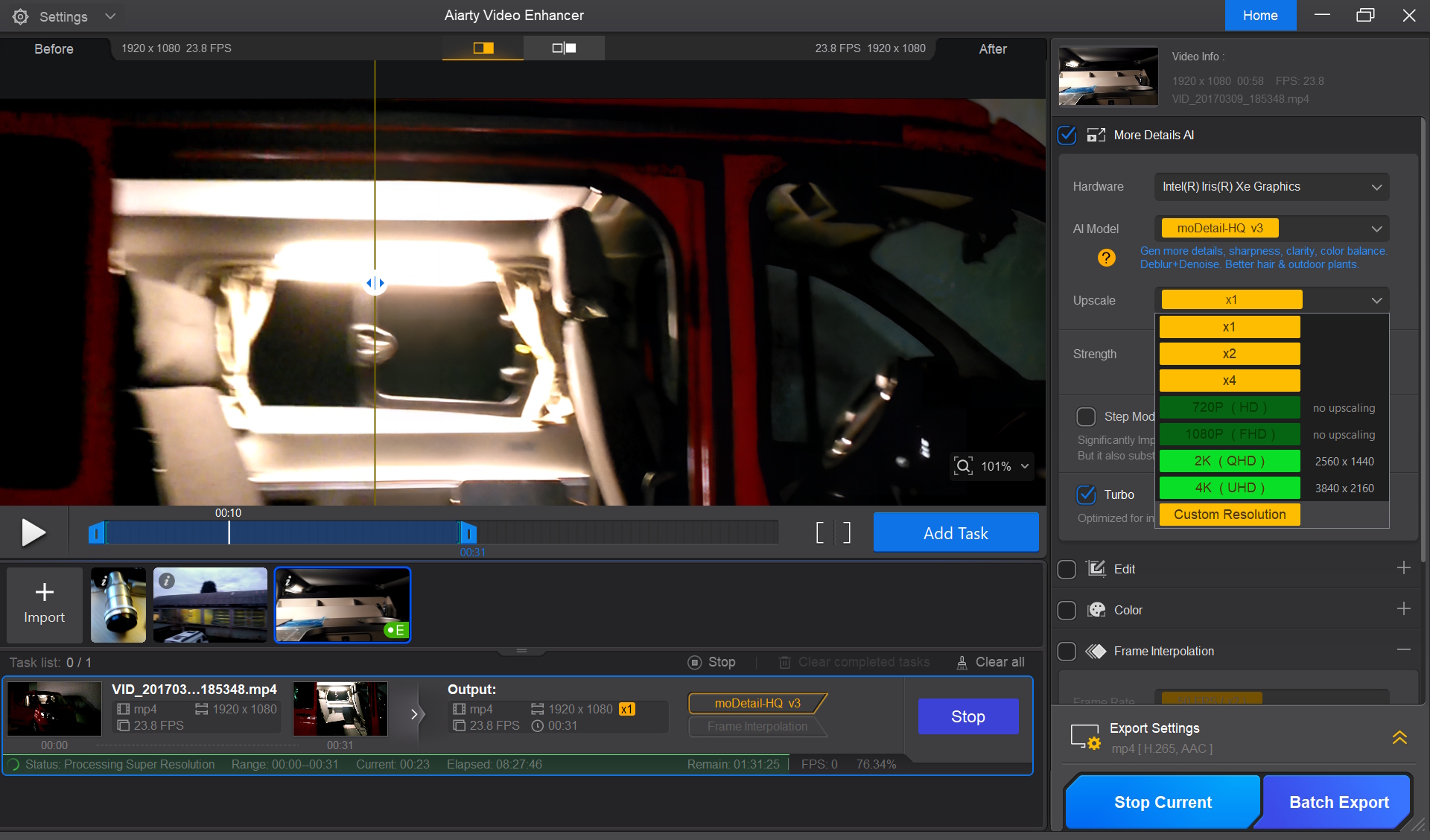Image resolution: width=1430 pixels, height=840 pixels.
Task: Switch to split-view preview mode icon
Action: (483, 48)
